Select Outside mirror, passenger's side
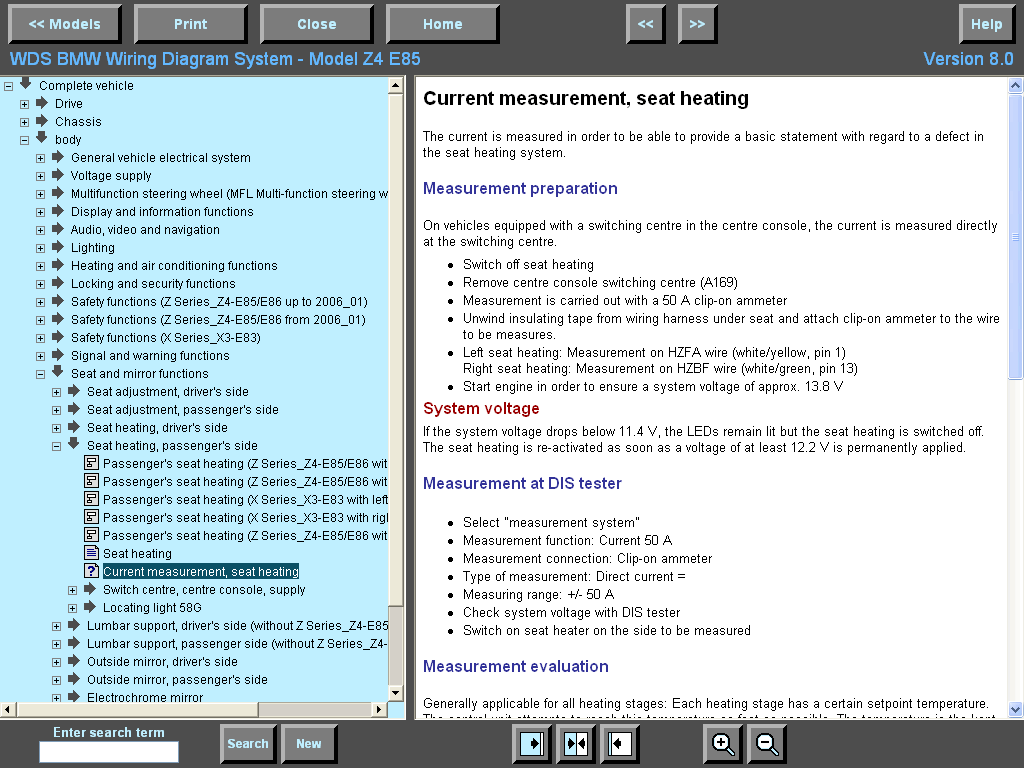Image resolution: width=1024 pixels, height=768 pixels. tap(177, 680)
